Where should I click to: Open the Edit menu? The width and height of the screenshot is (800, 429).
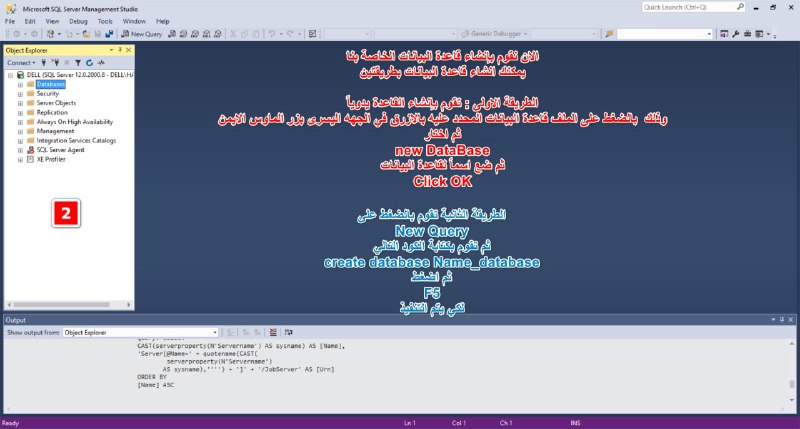coord(30,21)
